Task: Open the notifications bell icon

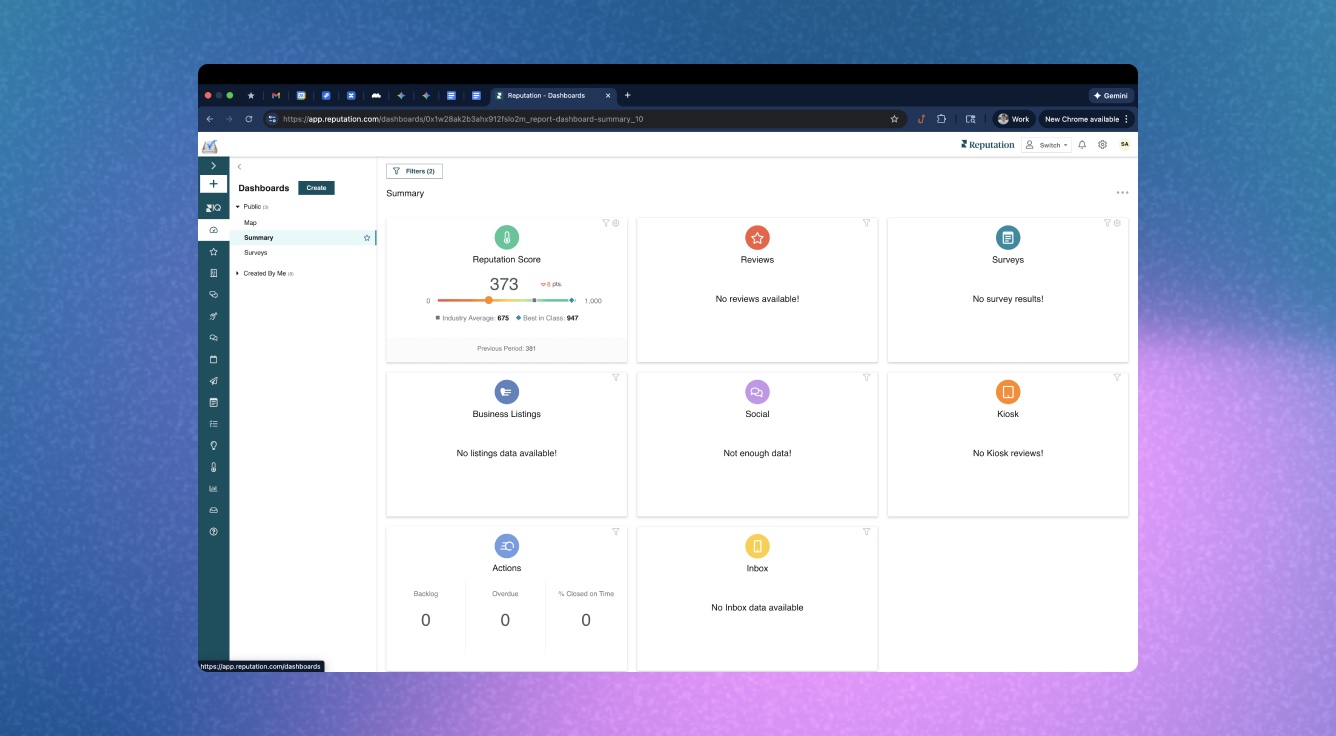Action: (1082, 145)
